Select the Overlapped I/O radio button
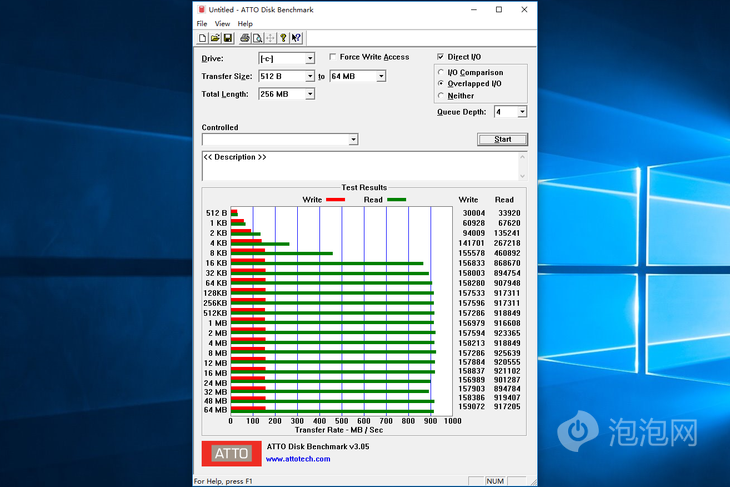This screenshot has width=730, height=487. tap(440, 84)
